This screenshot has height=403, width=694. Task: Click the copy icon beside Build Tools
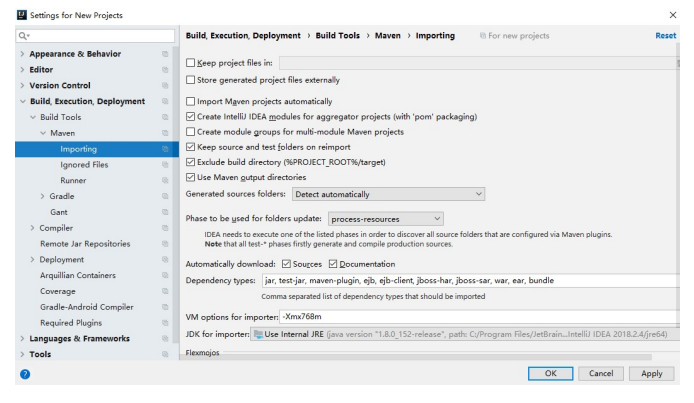coord(165,117)
